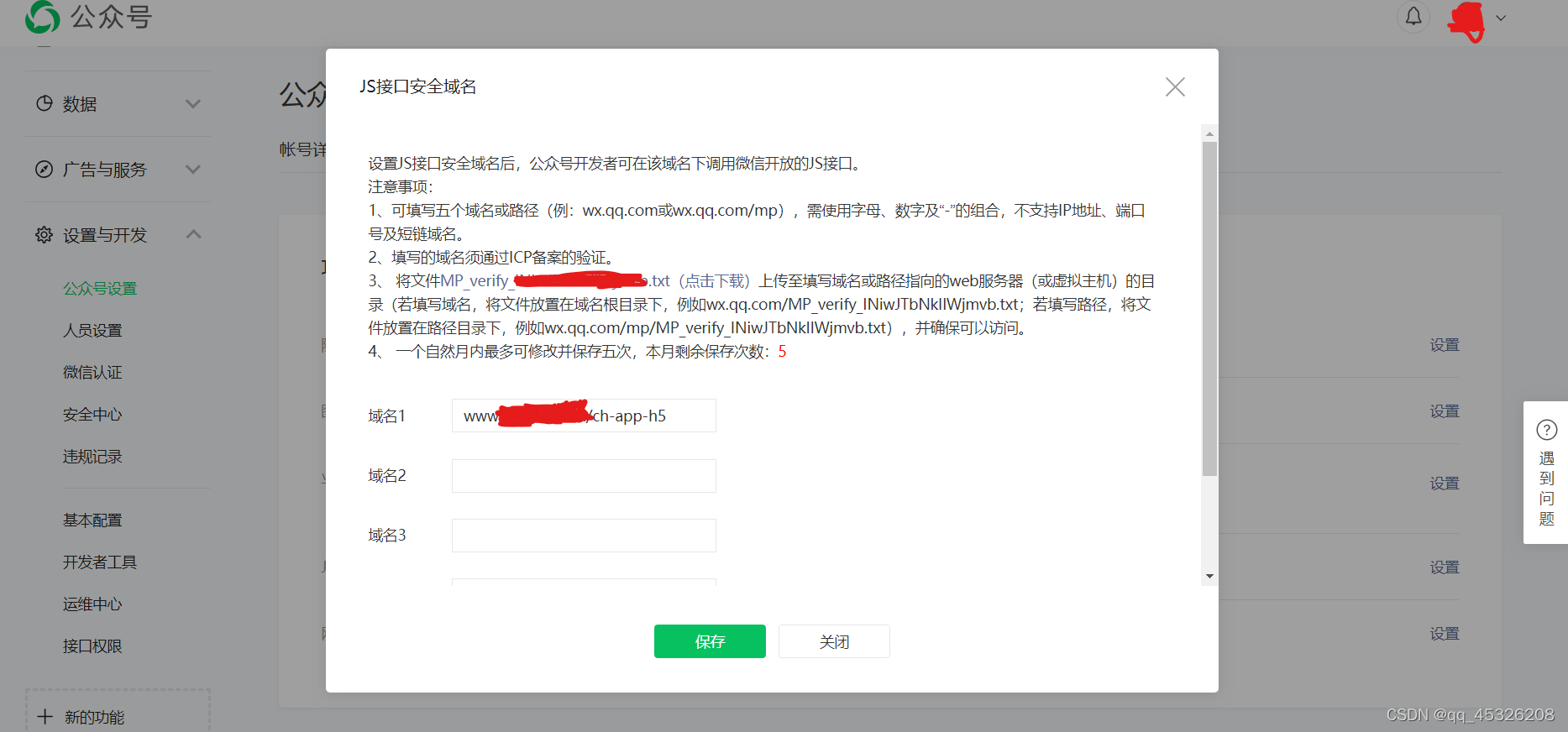Open the account avatar menu arrow

coord(1501,18)
